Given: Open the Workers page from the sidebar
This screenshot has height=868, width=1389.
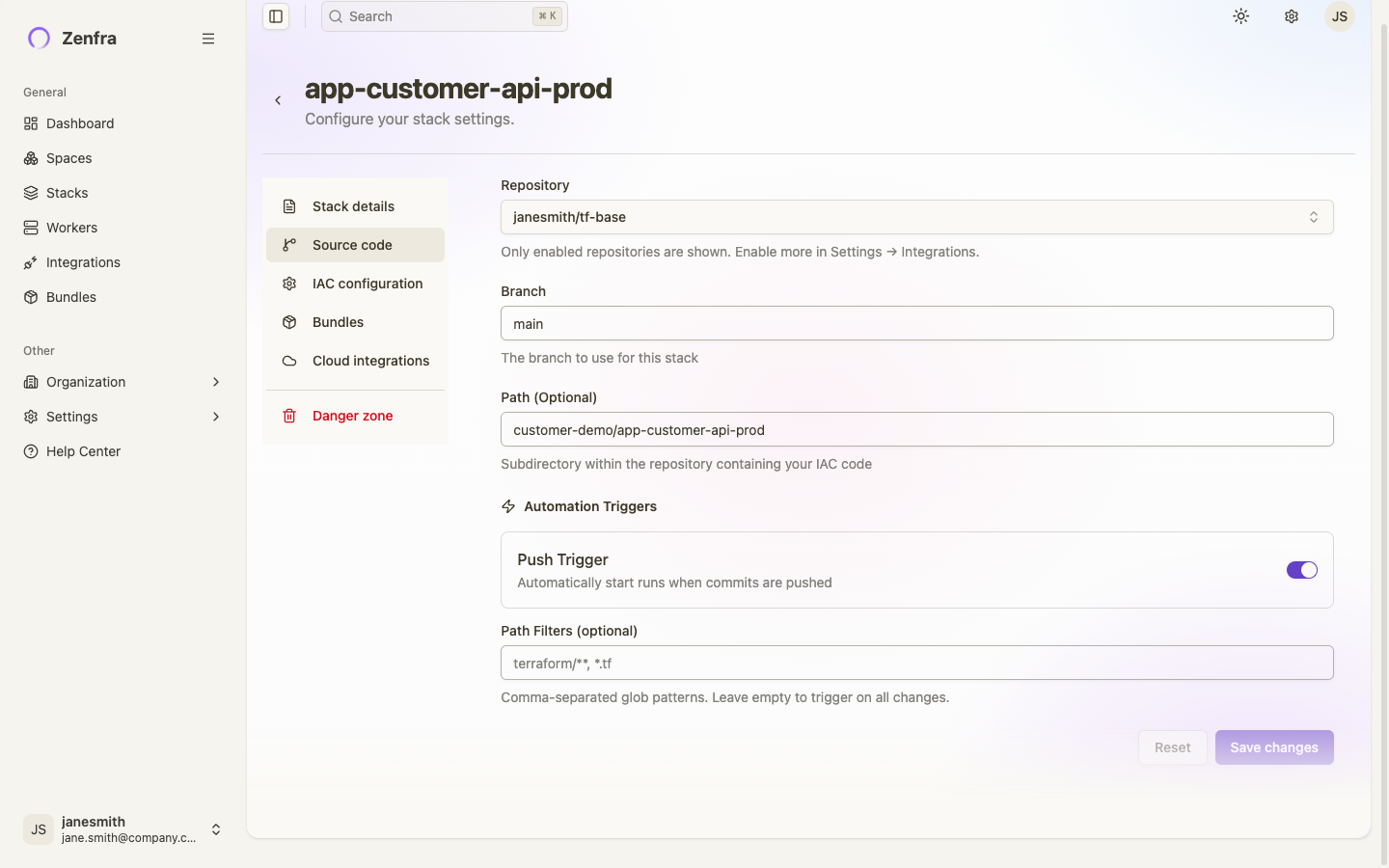Looking at the screenshot, I should tap(71, 228).
